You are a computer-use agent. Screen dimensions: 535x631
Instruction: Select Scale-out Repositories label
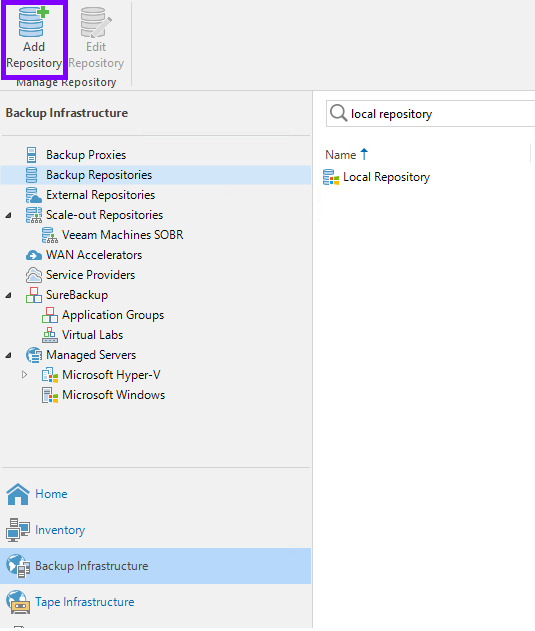[104, 215]
